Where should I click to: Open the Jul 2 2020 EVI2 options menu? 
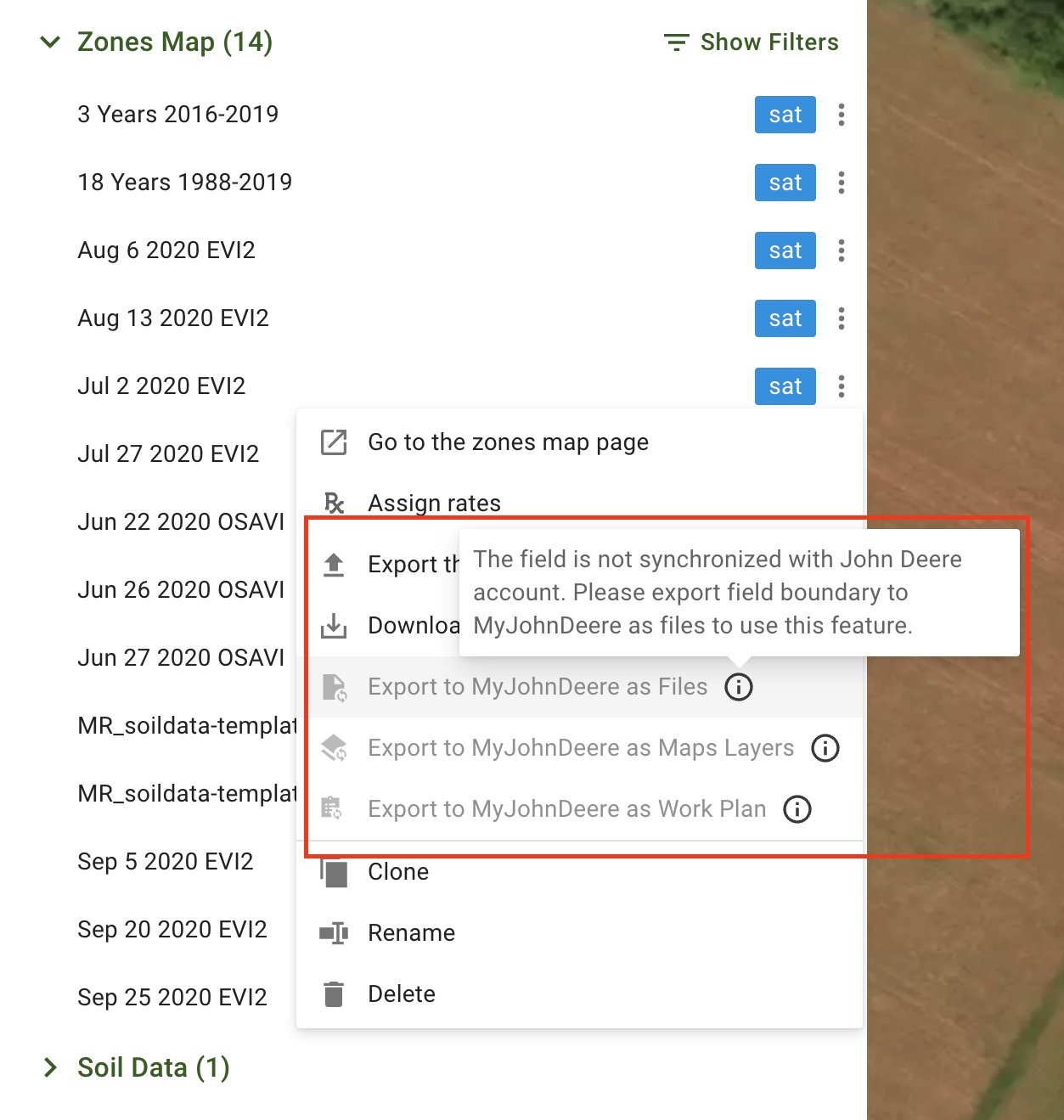click(841, 386)
